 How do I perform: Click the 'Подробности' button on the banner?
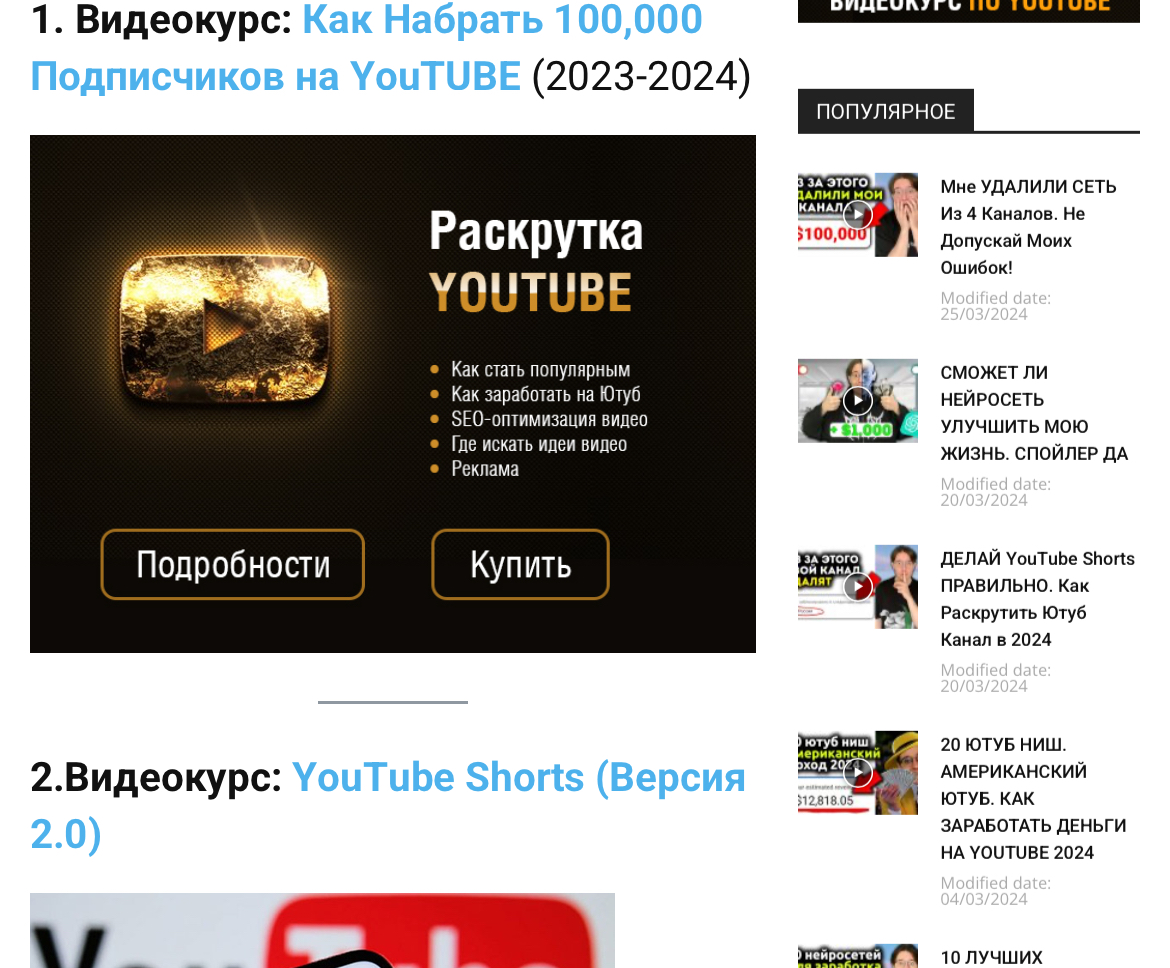click(233, 564)
